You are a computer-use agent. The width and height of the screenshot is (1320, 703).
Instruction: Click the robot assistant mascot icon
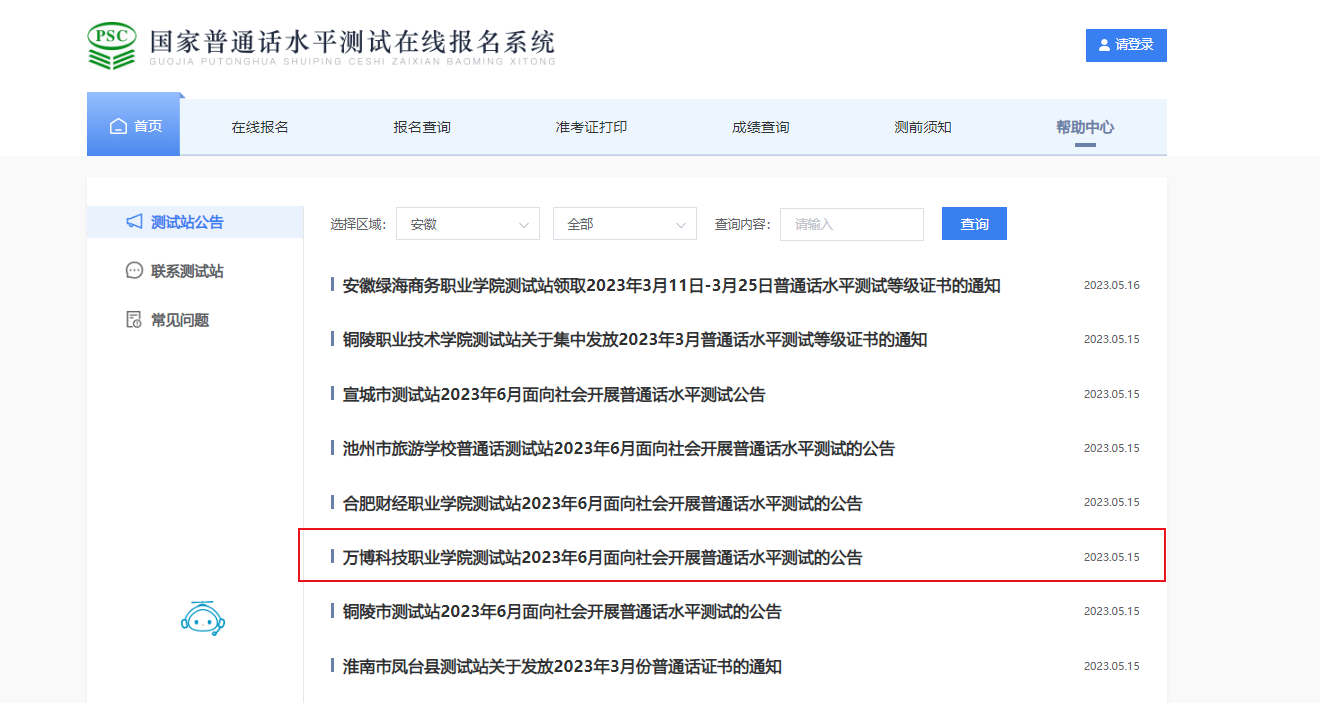pos(203,618)
